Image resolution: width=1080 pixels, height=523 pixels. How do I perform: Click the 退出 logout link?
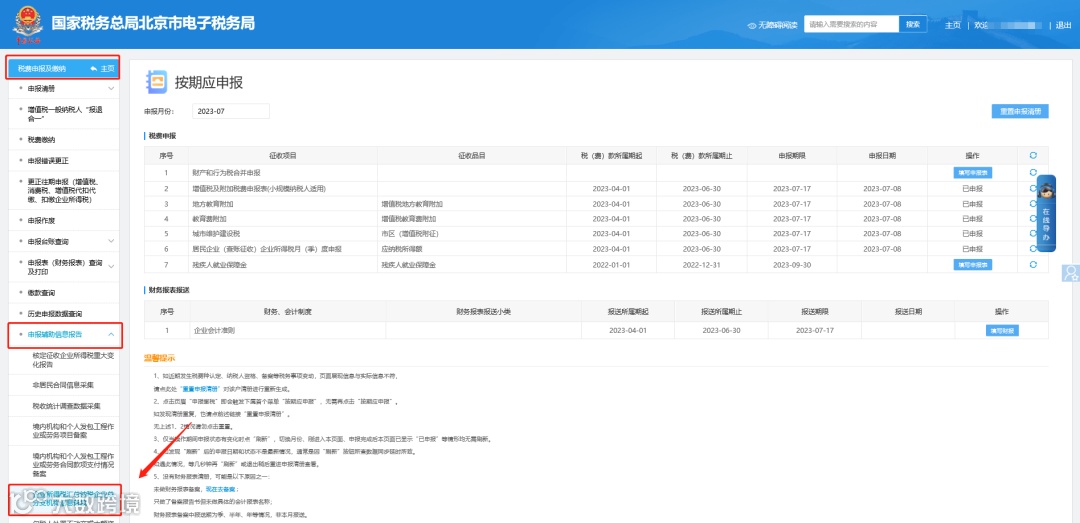point(1063,25)
